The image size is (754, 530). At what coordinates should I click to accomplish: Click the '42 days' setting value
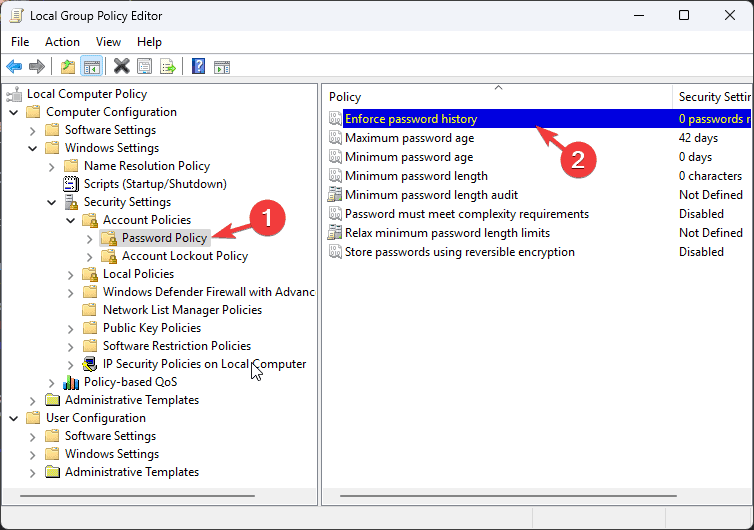[698, 138]
